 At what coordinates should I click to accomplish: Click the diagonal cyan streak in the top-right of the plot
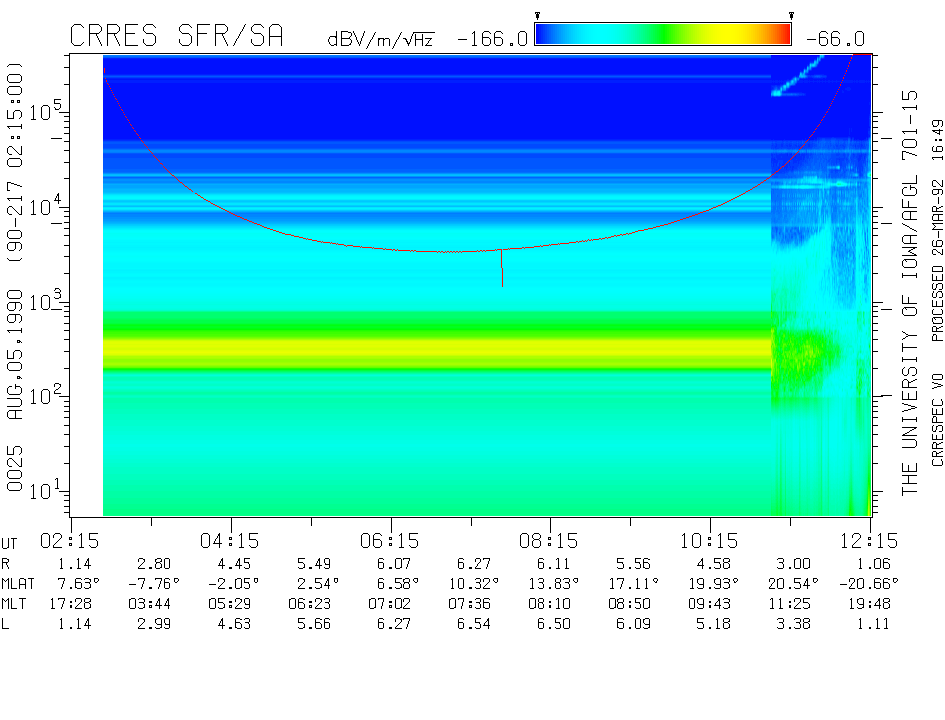[800, 76]
